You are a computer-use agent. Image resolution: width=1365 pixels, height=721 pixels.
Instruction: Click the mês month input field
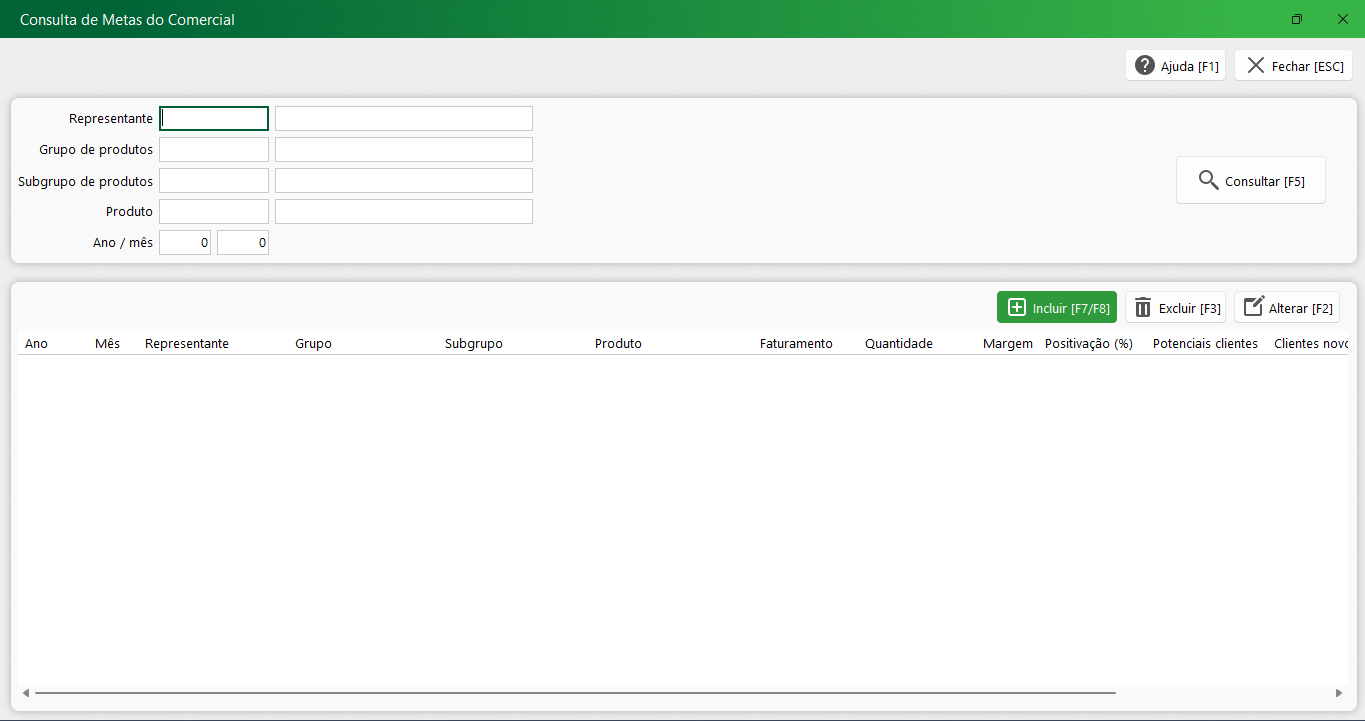(243, 243)
